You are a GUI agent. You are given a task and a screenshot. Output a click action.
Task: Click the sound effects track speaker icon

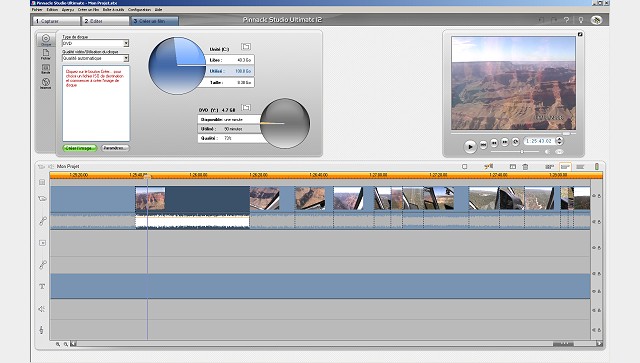pos(42,309)
